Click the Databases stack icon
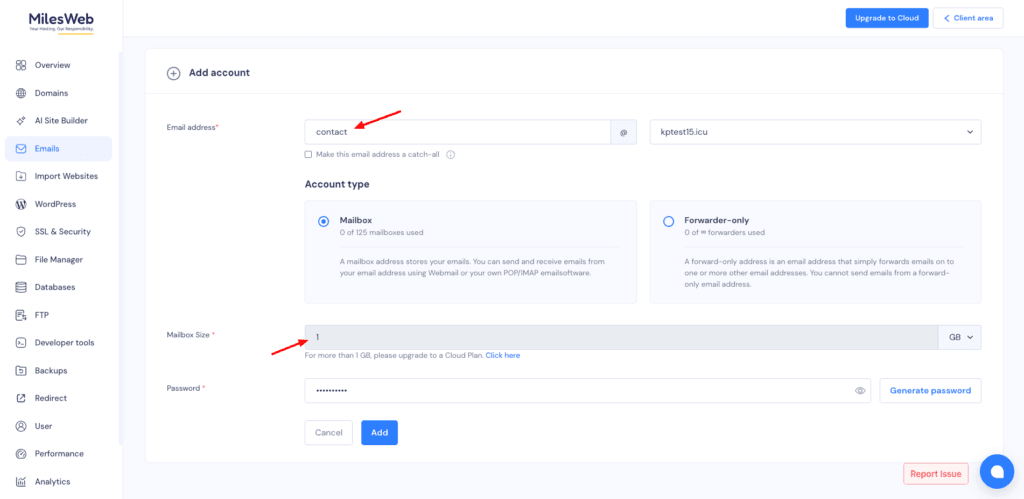 click(21, 287)
